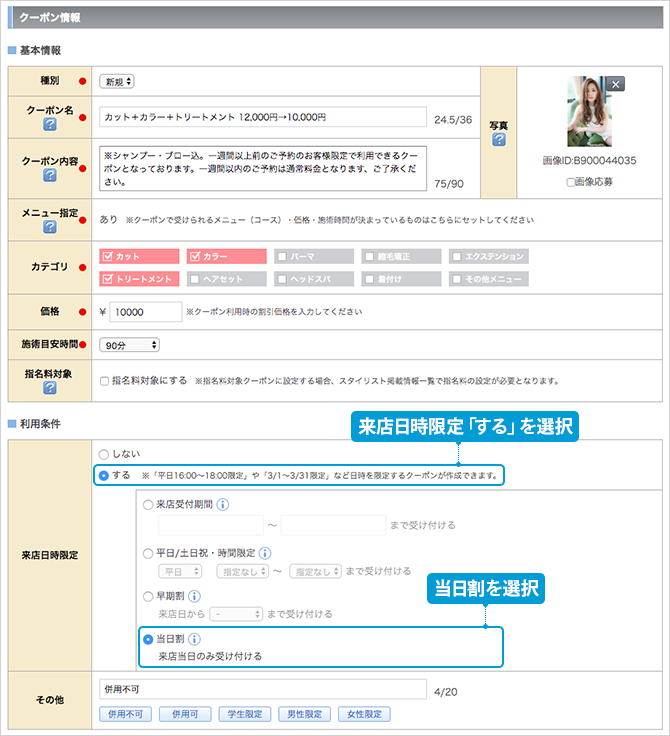This screenshot has height=736, width=670.
Task: Focus the クーポン内容 text area
Action: click(x=263, y=169)
